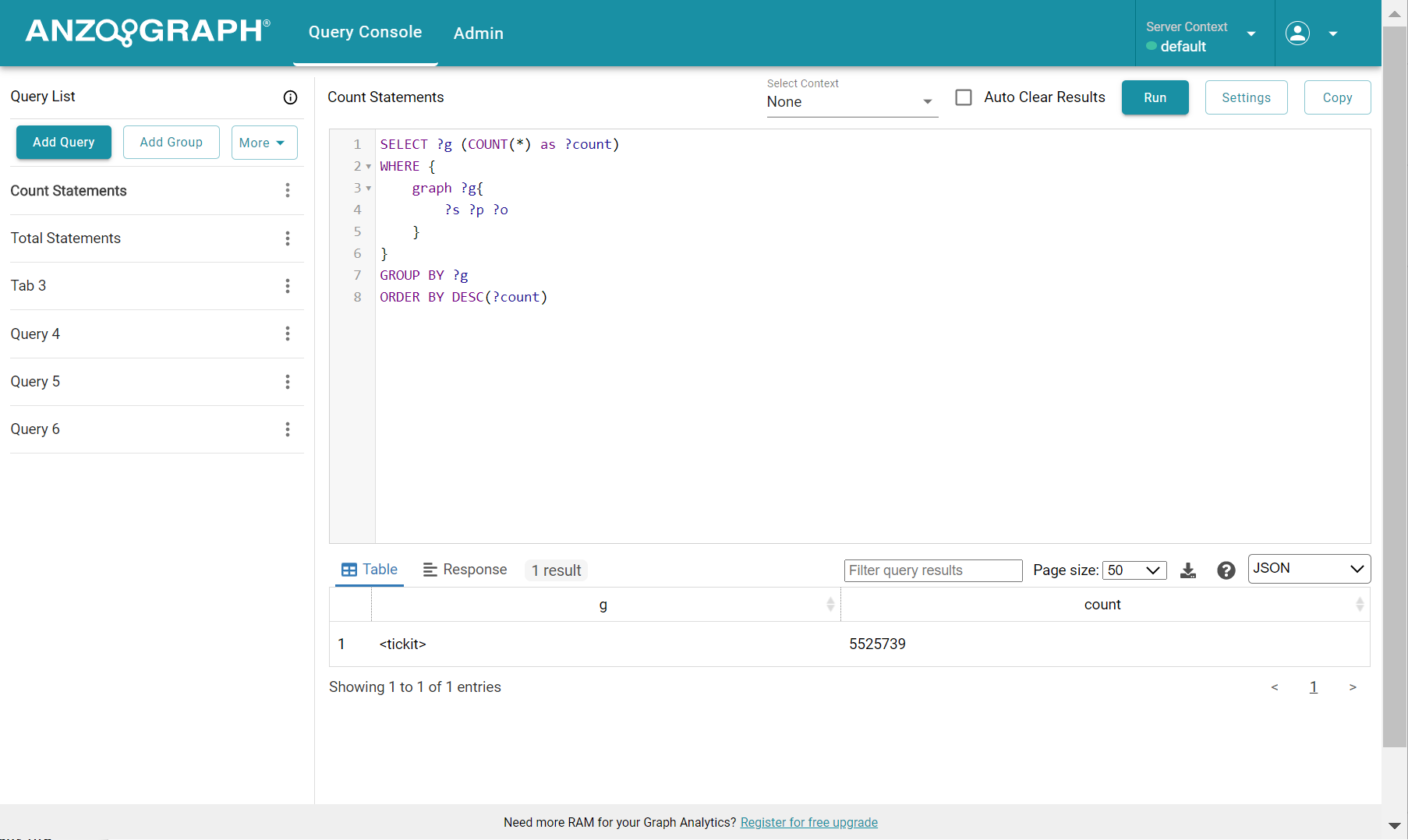
Task: Switch to the Response tab
Action: (465, 570)
